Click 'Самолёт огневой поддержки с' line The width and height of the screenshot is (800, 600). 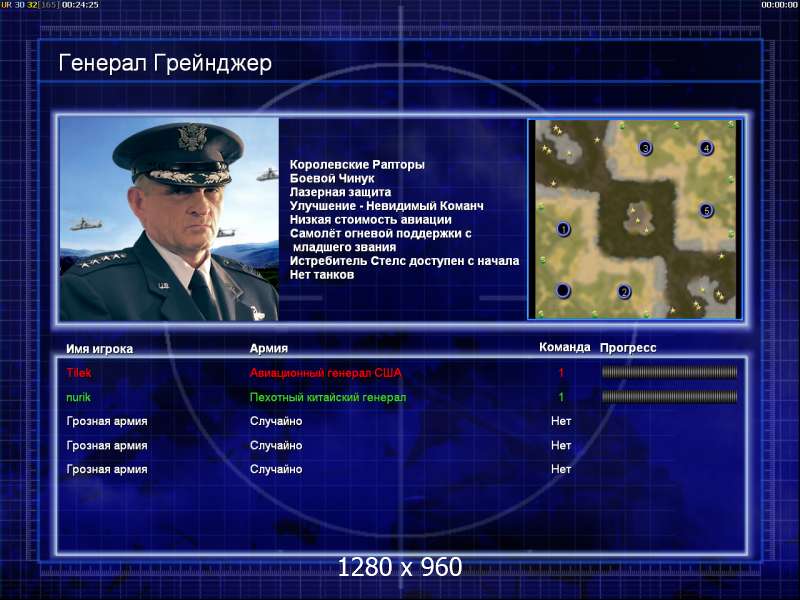click(x=381, y=233)
